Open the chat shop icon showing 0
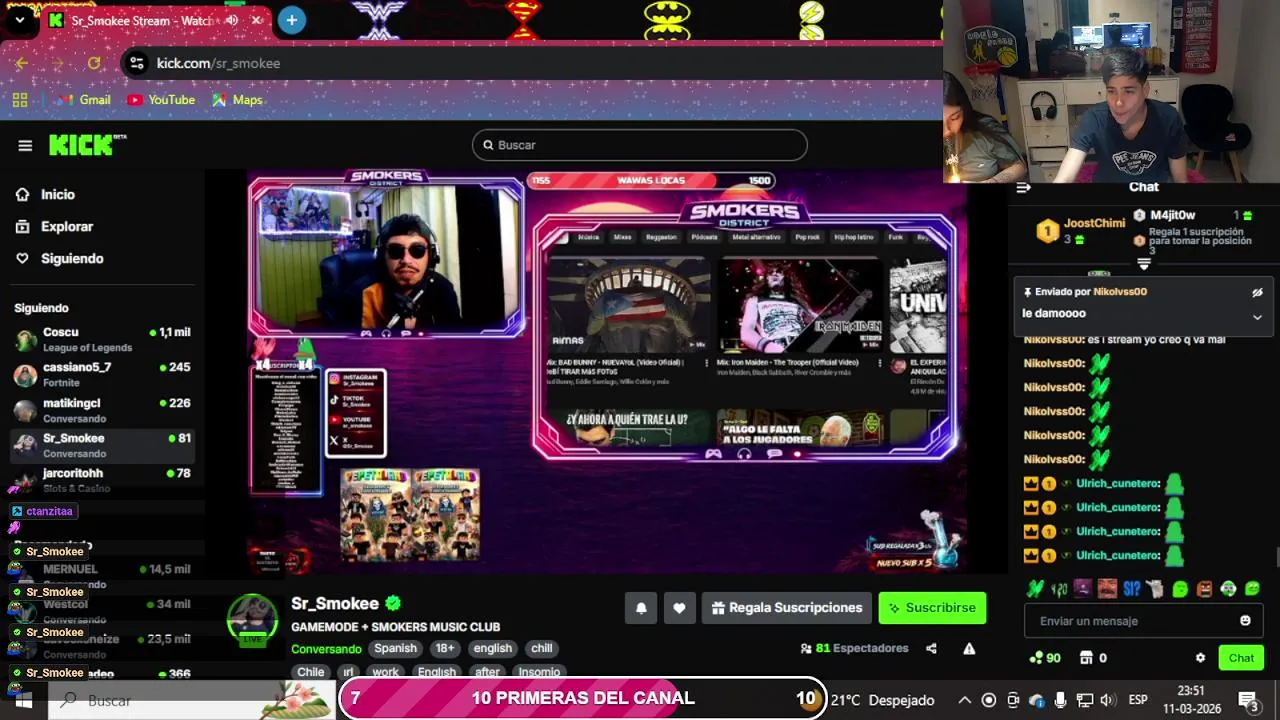This screenshot has height=720, width=1280. (x=1092, y=658)
